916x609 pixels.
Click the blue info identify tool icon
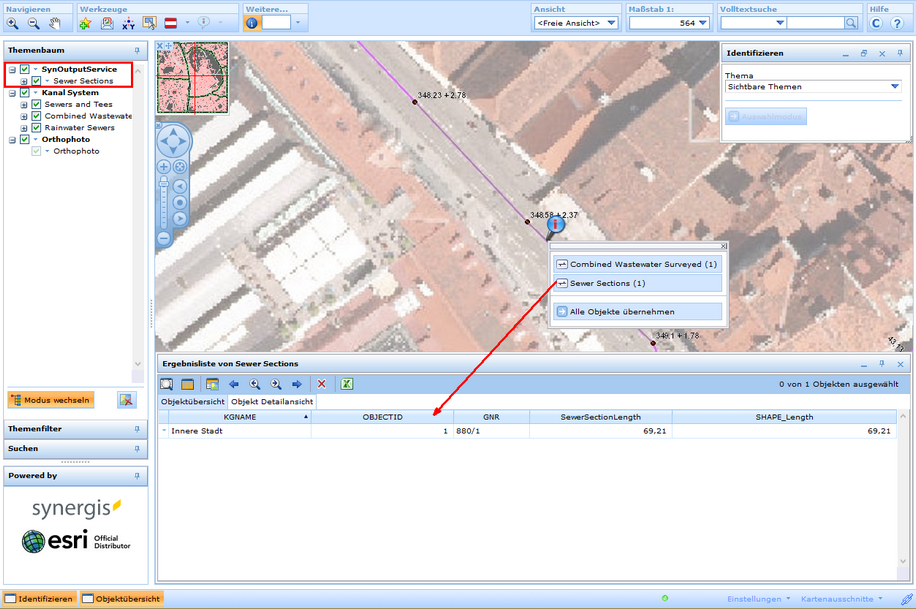click(252, 23)
